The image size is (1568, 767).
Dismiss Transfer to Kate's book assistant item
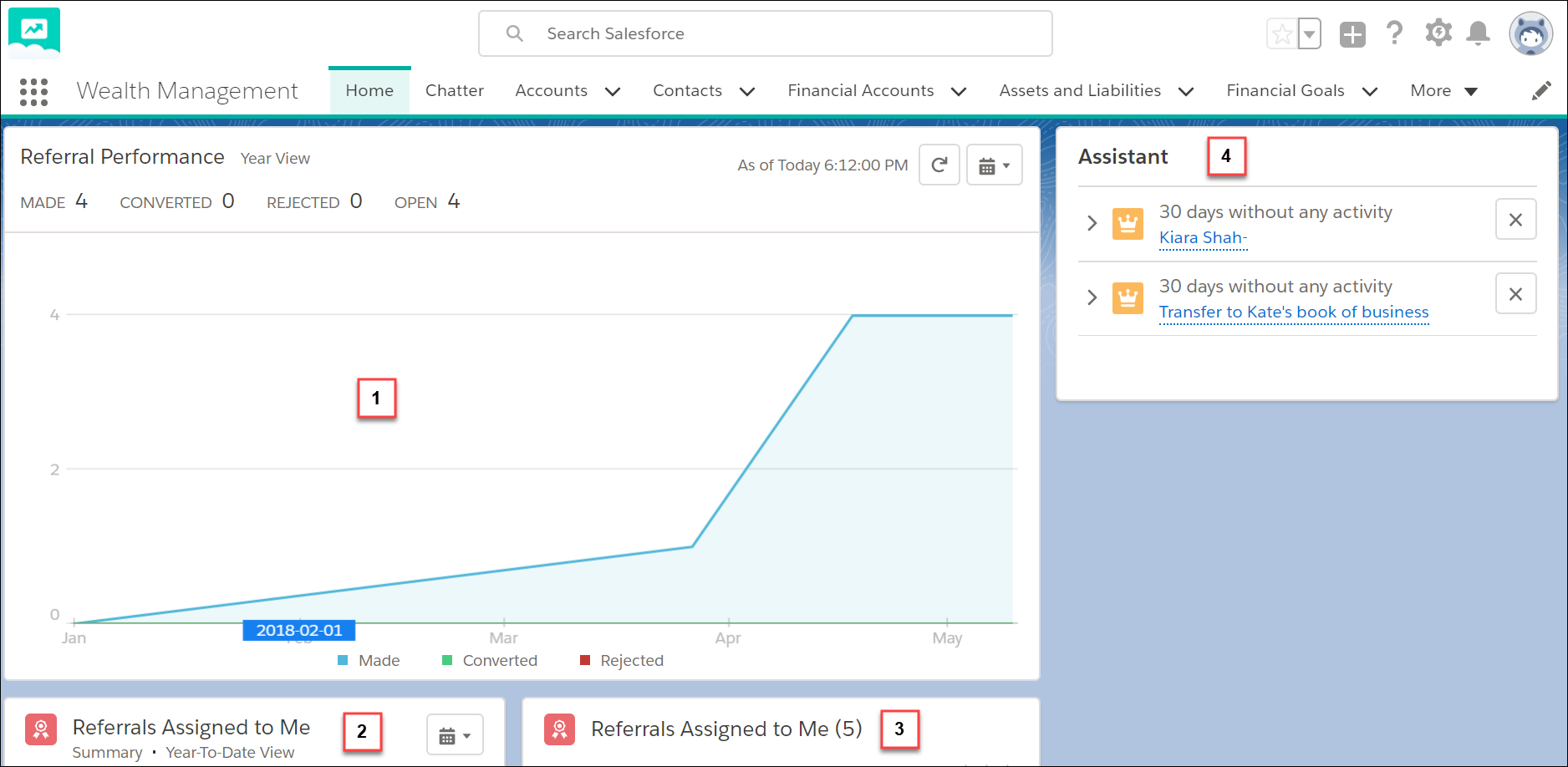pyautogui.click(x=1515, y=294)
